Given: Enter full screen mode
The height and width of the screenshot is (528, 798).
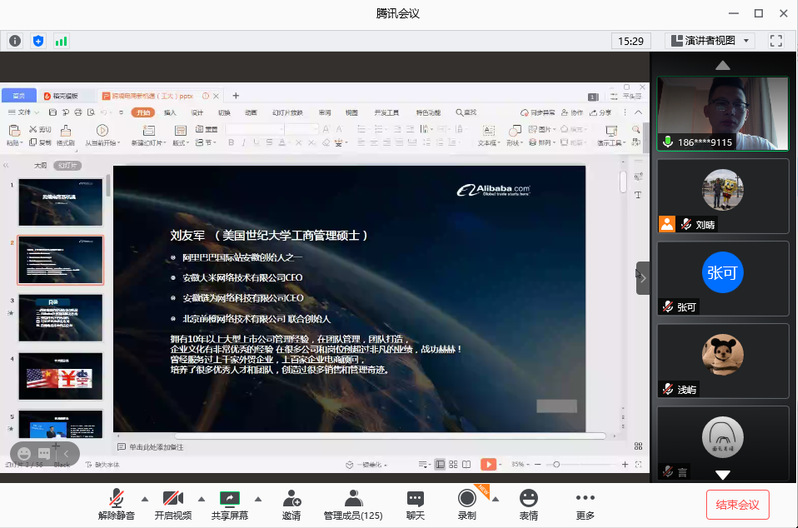Looking at the screenshot, I should pyautogui.click(x=776, y=41).
